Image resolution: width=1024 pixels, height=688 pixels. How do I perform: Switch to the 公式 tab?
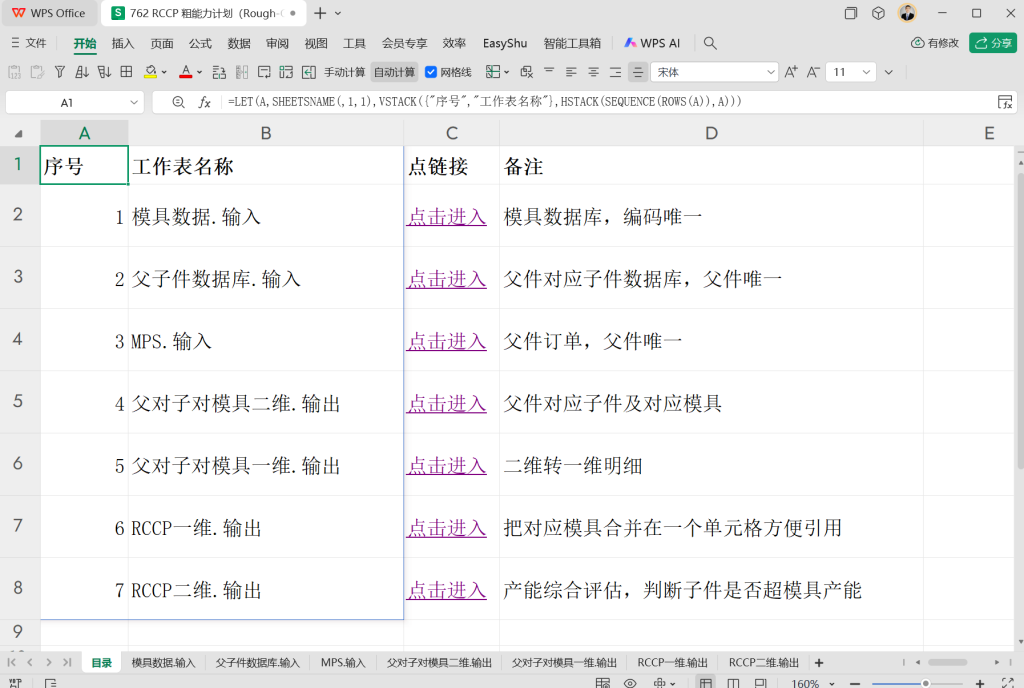pyautogui.click(x=200, y=43)
